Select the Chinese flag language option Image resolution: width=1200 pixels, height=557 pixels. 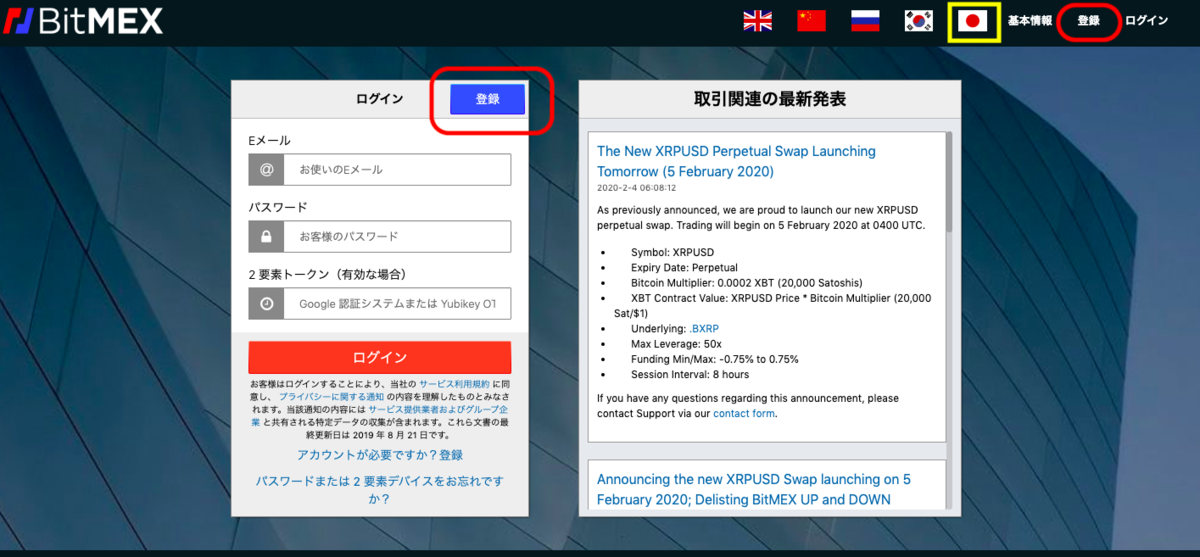pos(811,21)
